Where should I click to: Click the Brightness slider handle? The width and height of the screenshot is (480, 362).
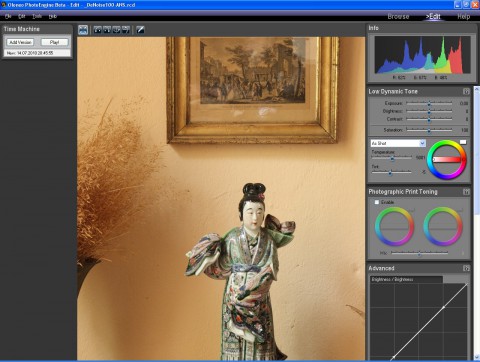click(x=429, y=112)
